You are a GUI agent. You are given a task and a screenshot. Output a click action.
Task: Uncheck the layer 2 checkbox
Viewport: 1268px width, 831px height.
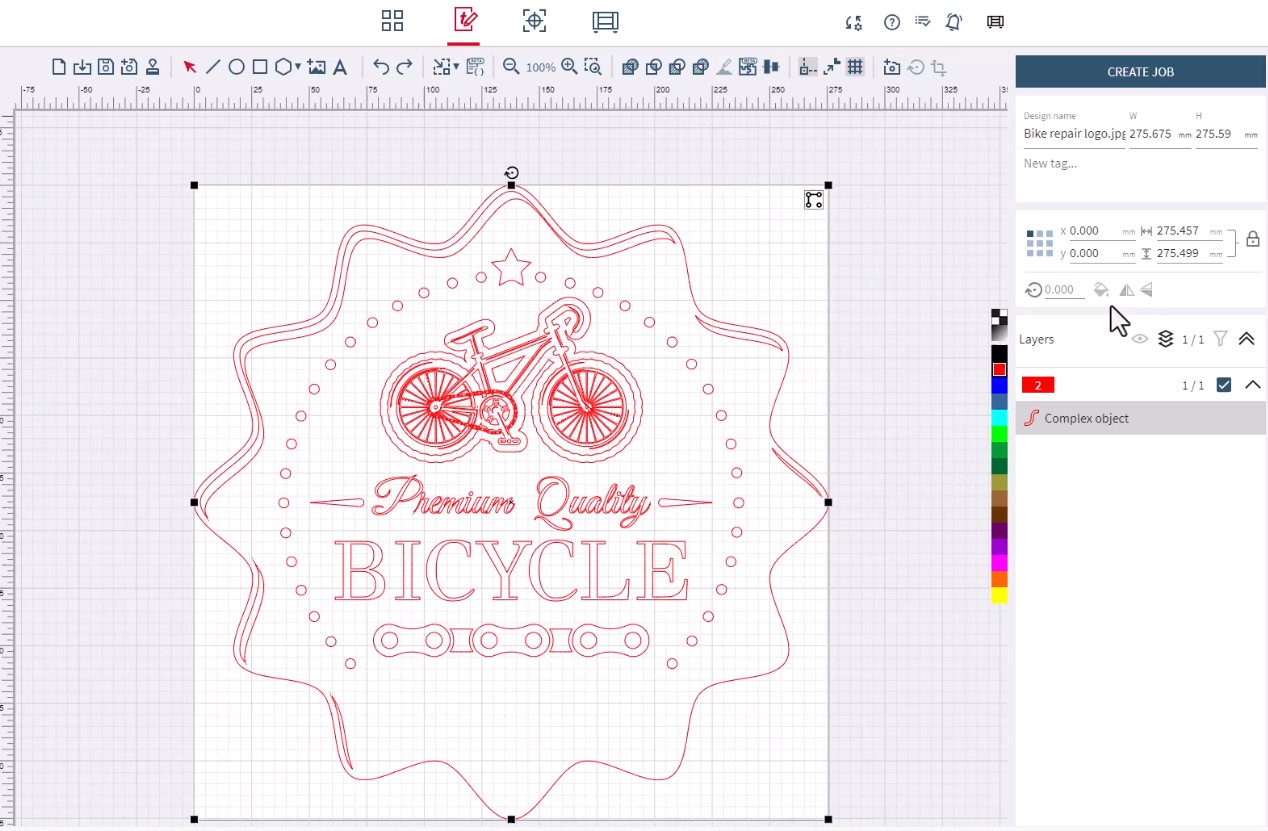[x=1223, y=385]
